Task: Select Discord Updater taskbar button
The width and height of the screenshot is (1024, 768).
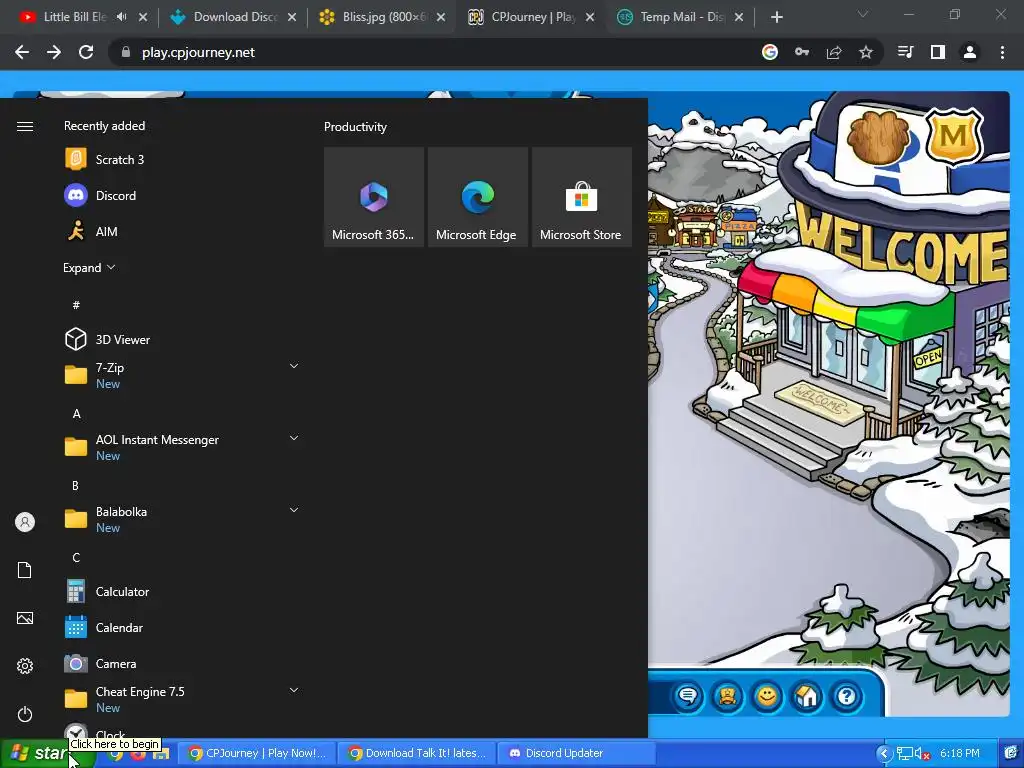Action: 576,753
